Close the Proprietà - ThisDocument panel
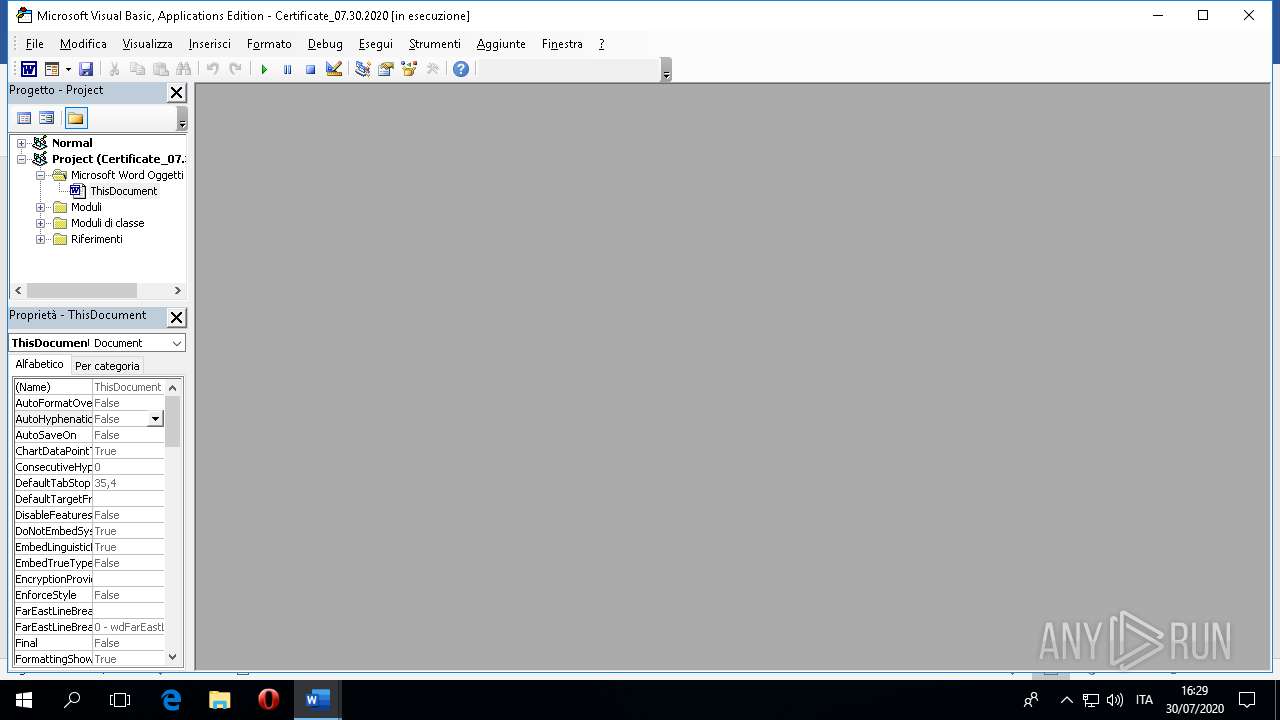The height and width of the screenshot is (720, 1280). [x=176, y=317]
